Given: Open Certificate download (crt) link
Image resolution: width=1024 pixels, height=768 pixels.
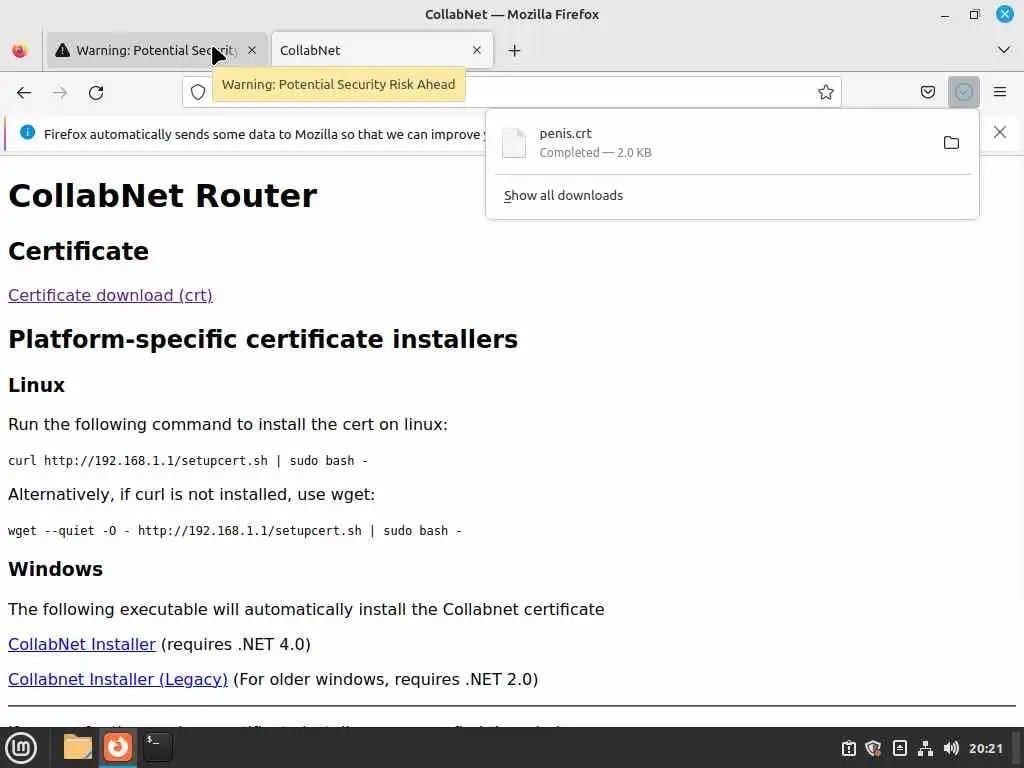Looking at the screenshot, I should coord(110,295).
